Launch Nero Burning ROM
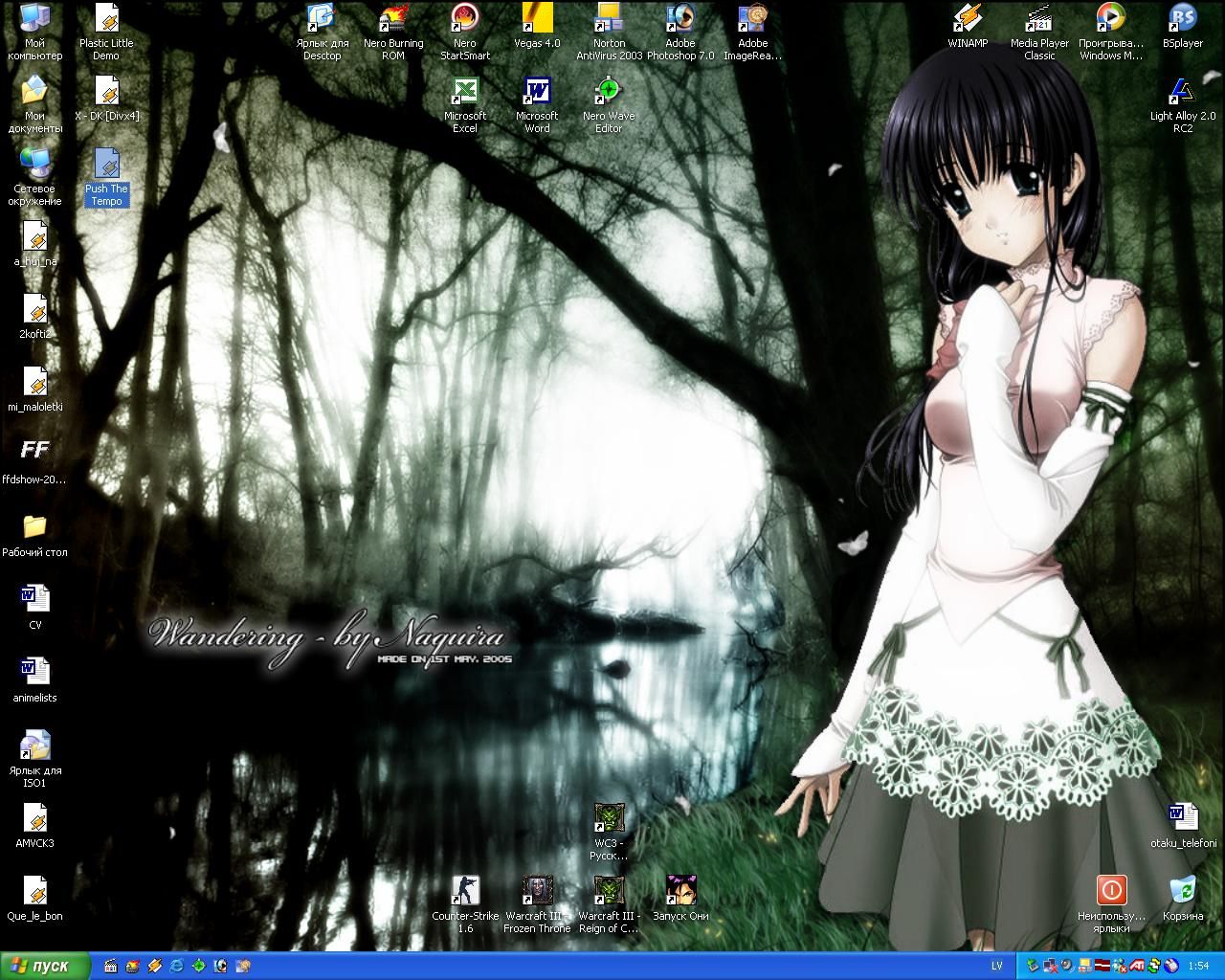The height and width of the screenshot is (980, 1225). (393, 33)
